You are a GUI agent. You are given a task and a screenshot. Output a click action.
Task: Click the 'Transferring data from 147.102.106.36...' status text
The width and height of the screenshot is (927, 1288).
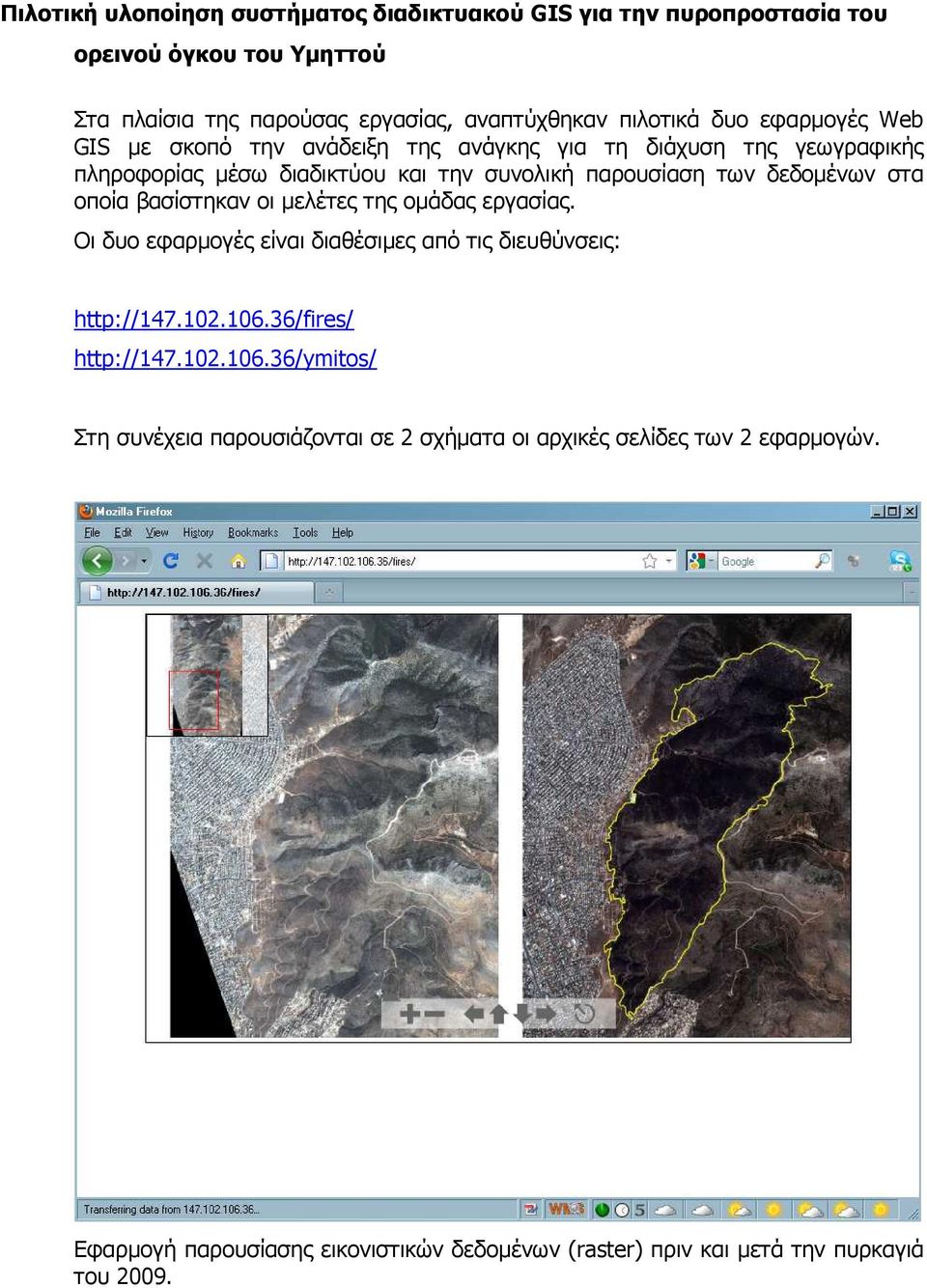(171, 1209)
